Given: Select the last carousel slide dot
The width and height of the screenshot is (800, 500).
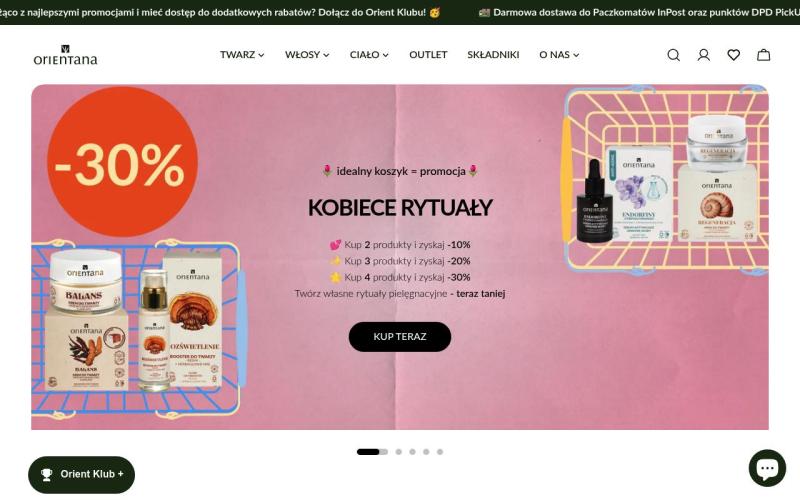Looking at the screenshot, I should click(440, 452).
